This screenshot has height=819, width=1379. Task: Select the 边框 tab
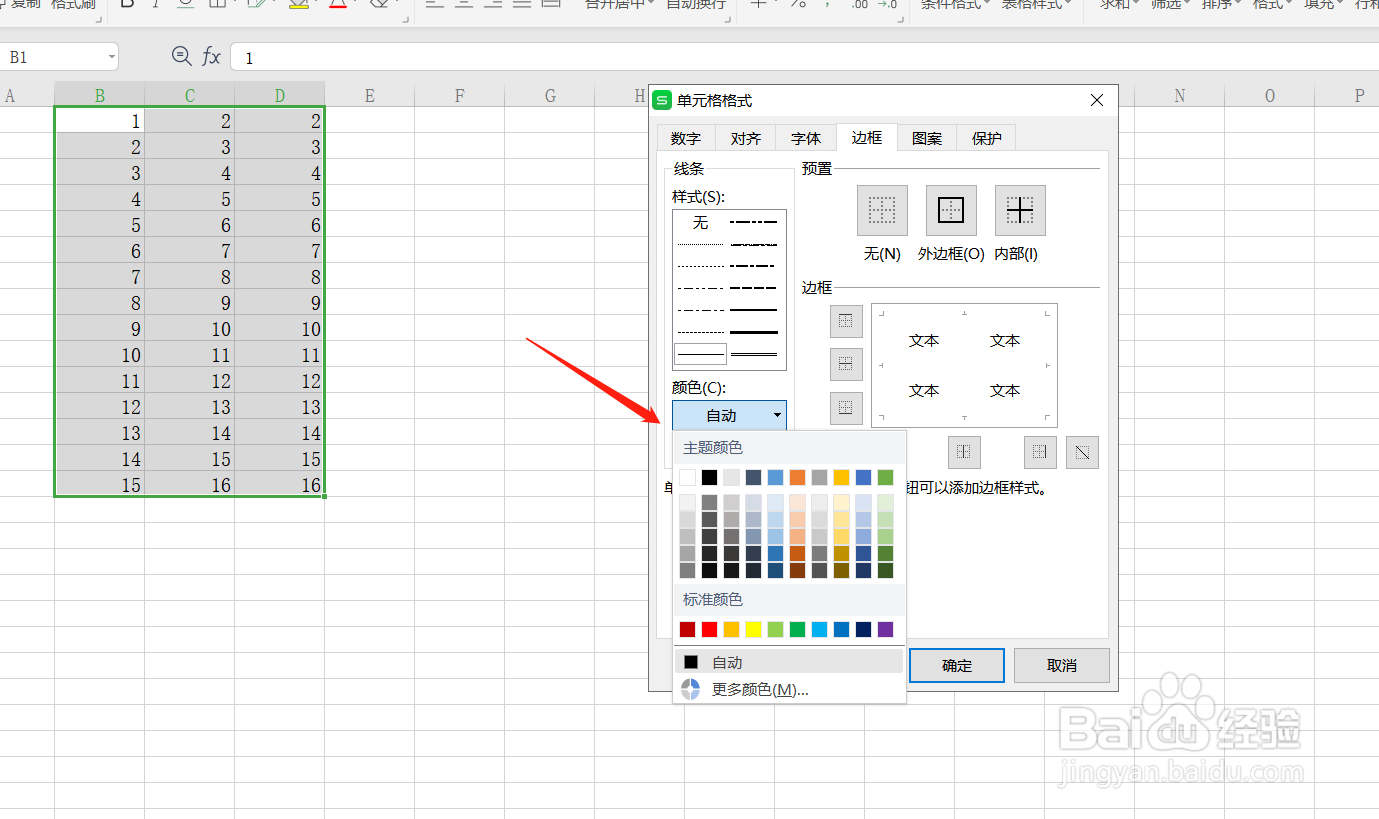867,137
